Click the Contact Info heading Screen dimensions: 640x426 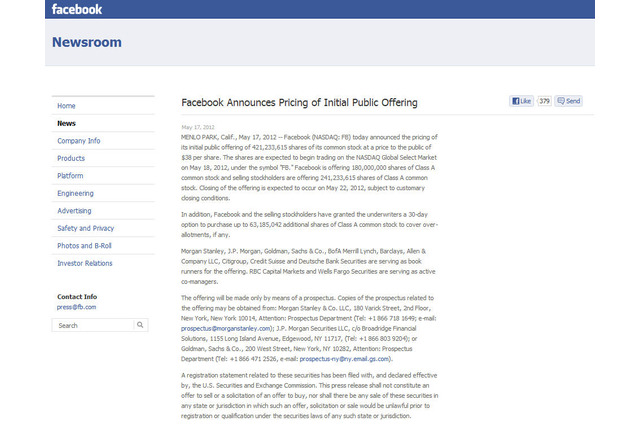click(77, 297)
